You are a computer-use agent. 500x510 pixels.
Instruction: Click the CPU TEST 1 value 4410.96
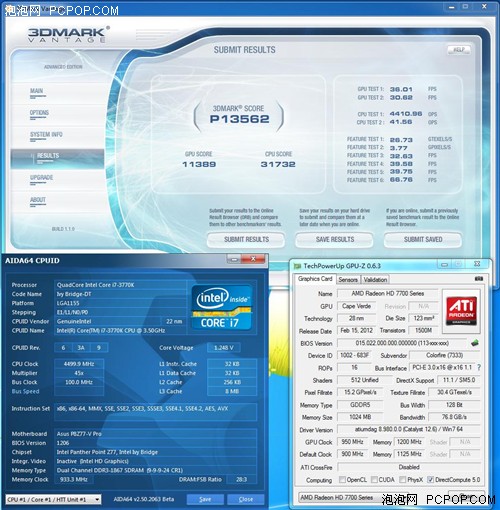point(406,114)
